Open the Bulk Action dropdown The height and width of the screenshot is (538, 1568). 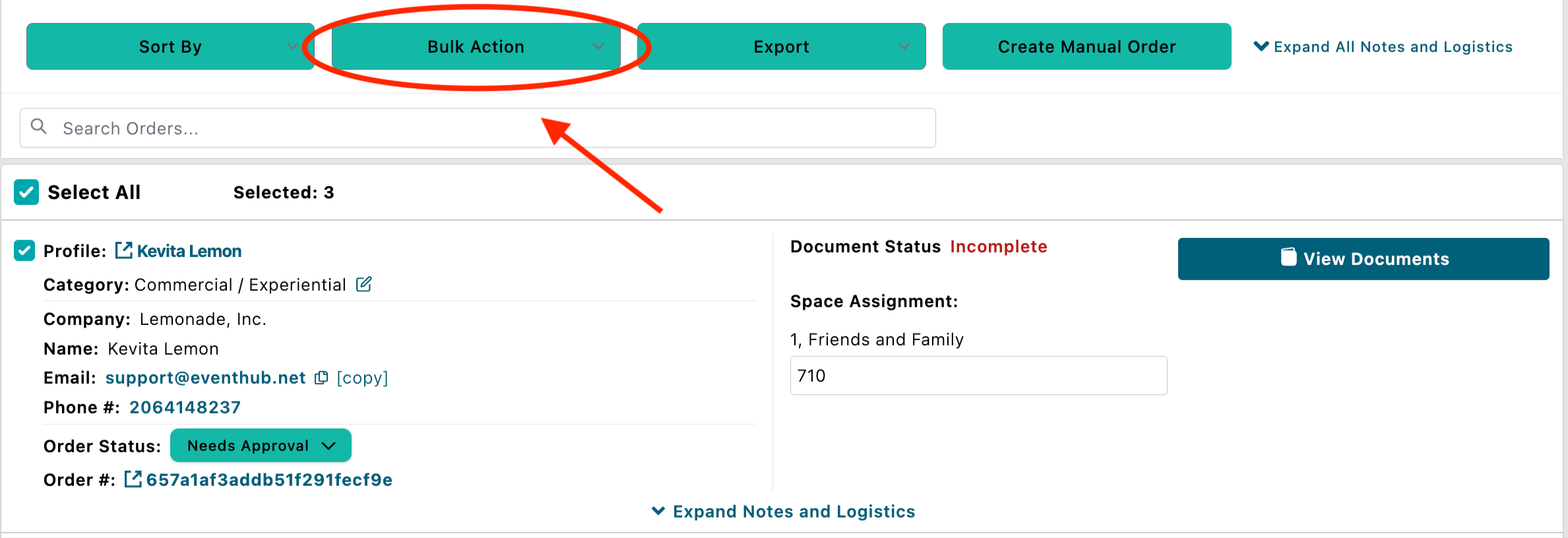click(476, 46)
